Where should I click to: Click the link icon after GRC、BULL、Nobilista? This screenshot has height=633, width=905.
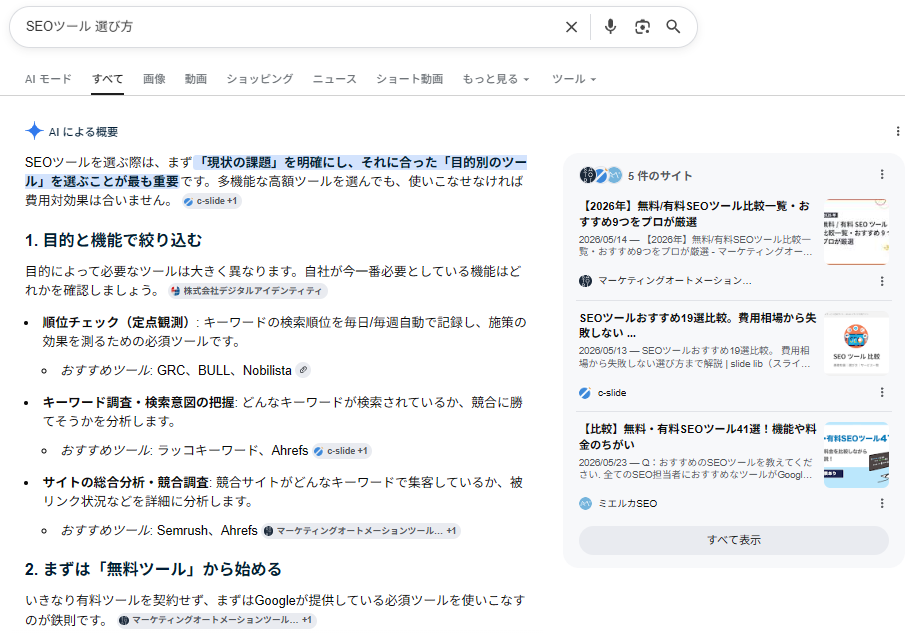pos(303,370)
